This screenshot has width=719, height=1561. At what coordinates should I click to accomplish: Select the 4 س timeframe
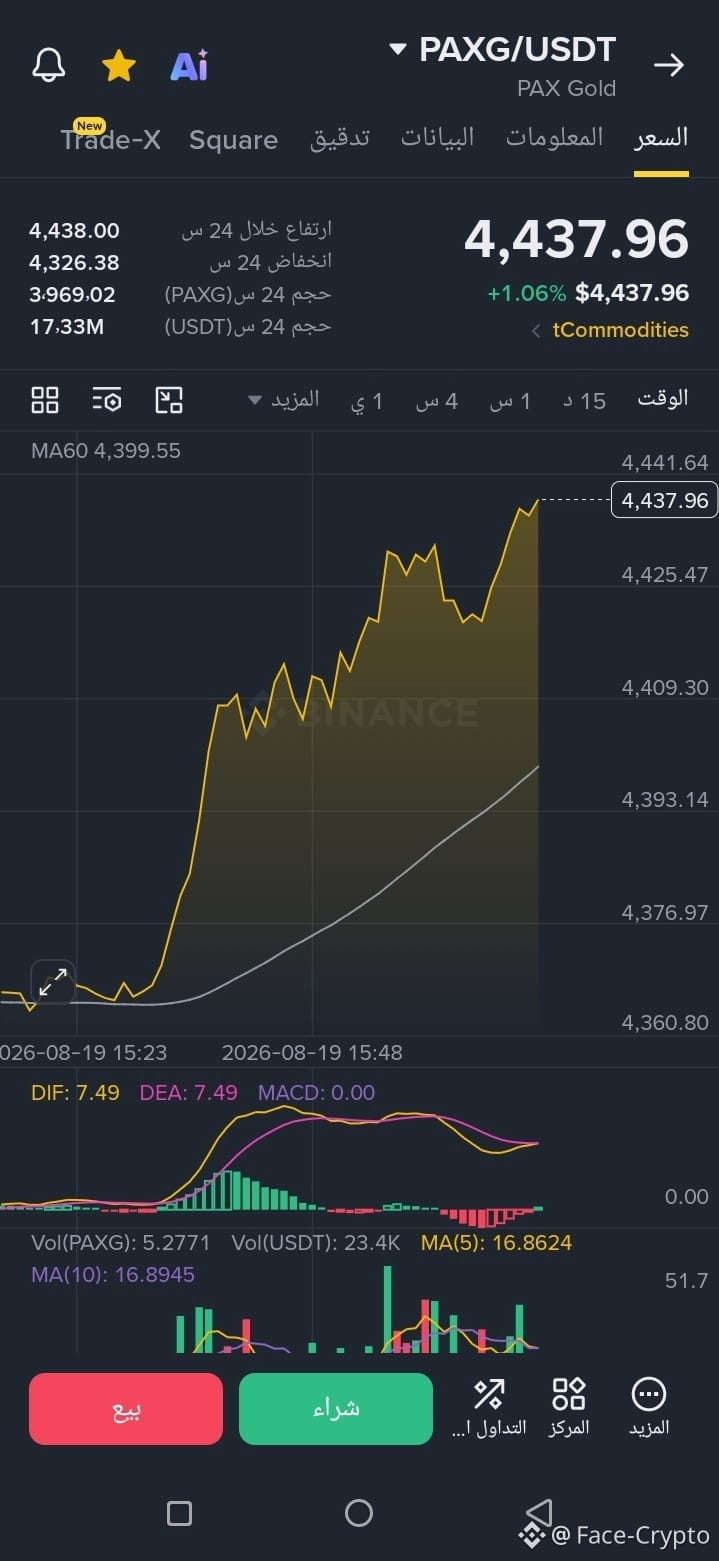coord(437,401)
